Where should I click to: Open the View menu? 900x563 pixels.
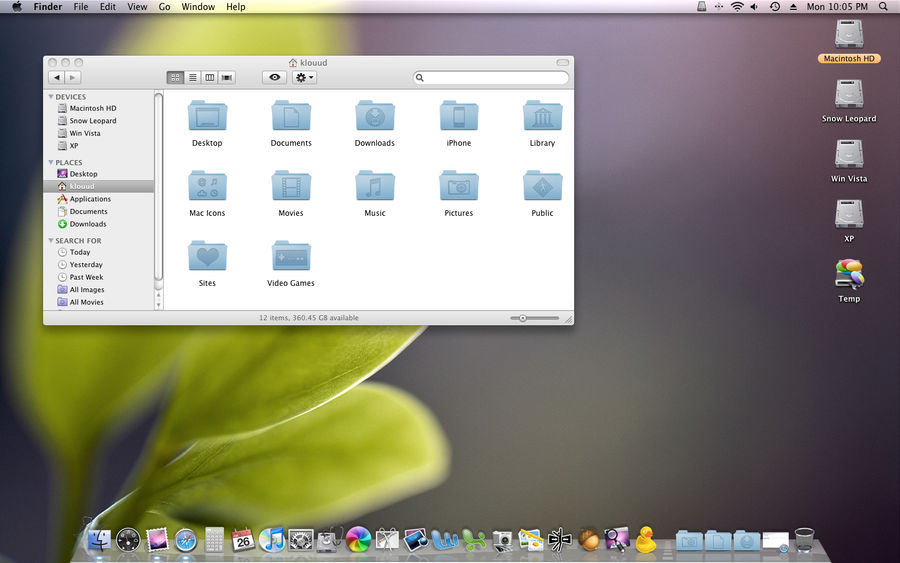pyautogui.click(x=137, y=7)
